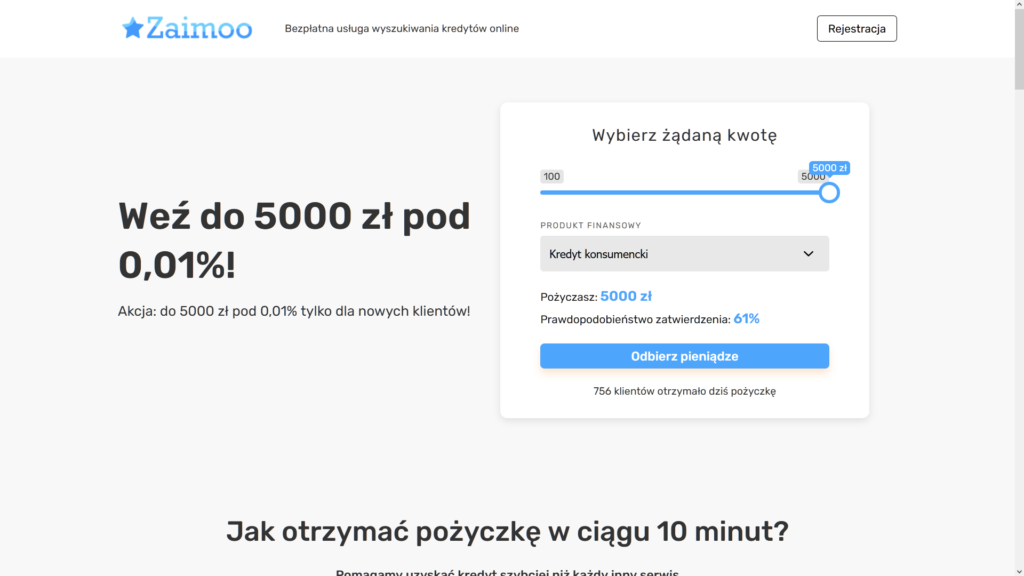Image resolution: width=1024 pixels, height=576 pixels.
Task: Click the Produkt Finansowy field label
Action: [x=590, y=226]
